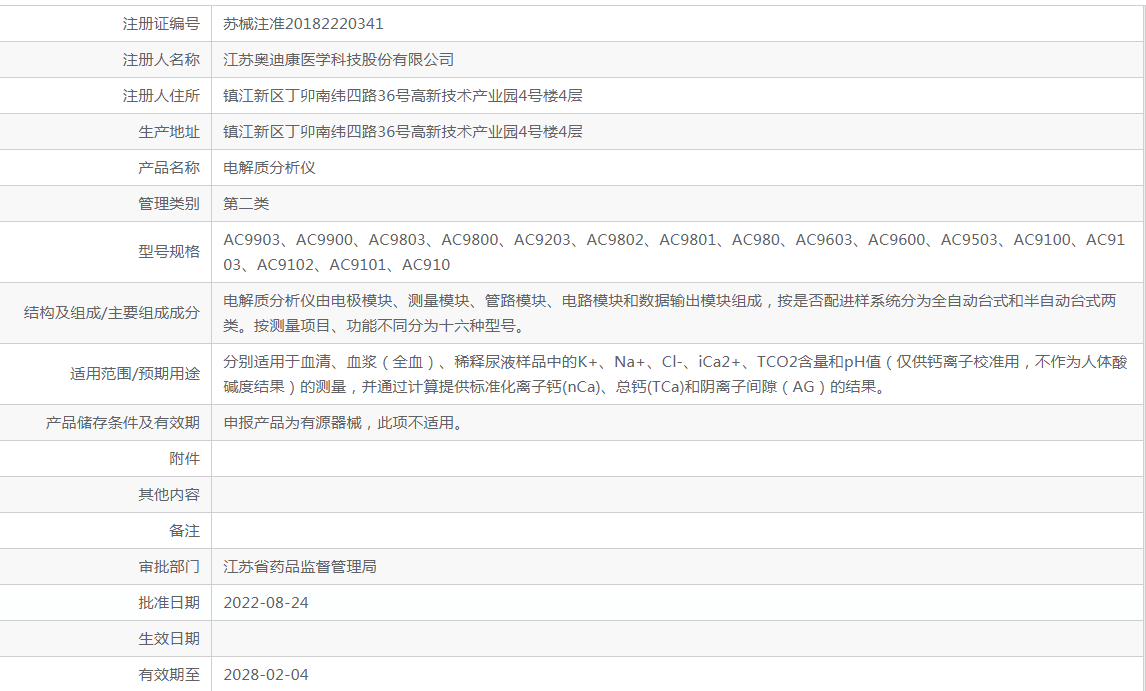Click the label 型号规格

coord(169,252)
